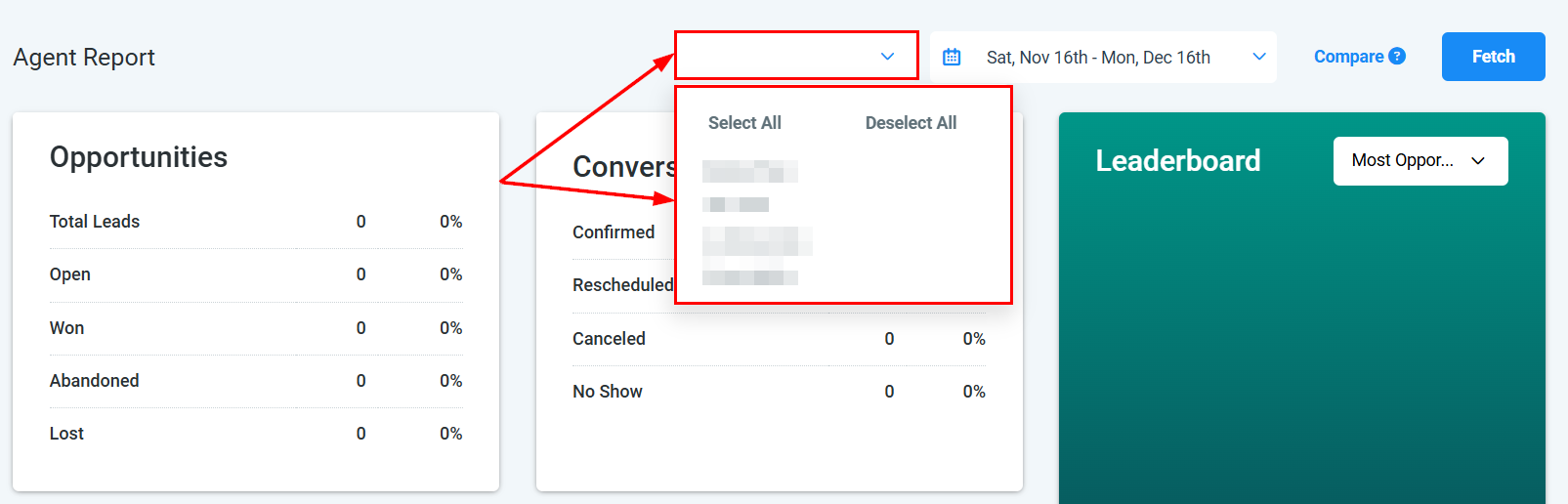
Task: Select the first blurred agent in the list
Action: pyautogui.click(x=749, y=172)
